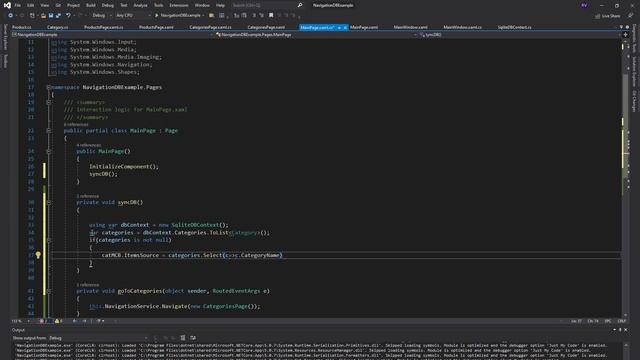Open the Test menu
This screenshot has width=640, height=360.
coord(124,5)
